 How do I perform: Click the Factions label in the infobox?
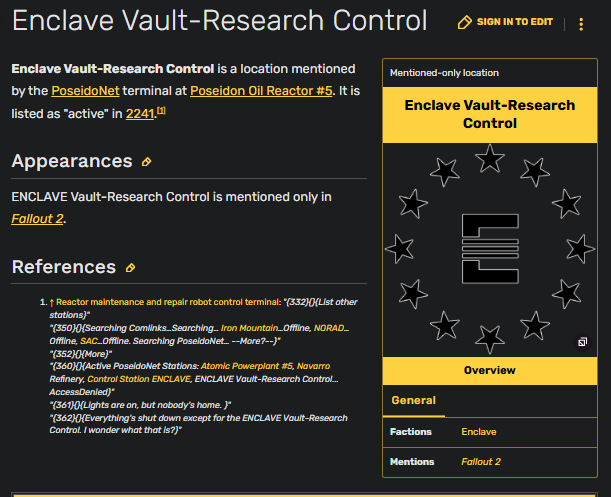pos(411,432)
